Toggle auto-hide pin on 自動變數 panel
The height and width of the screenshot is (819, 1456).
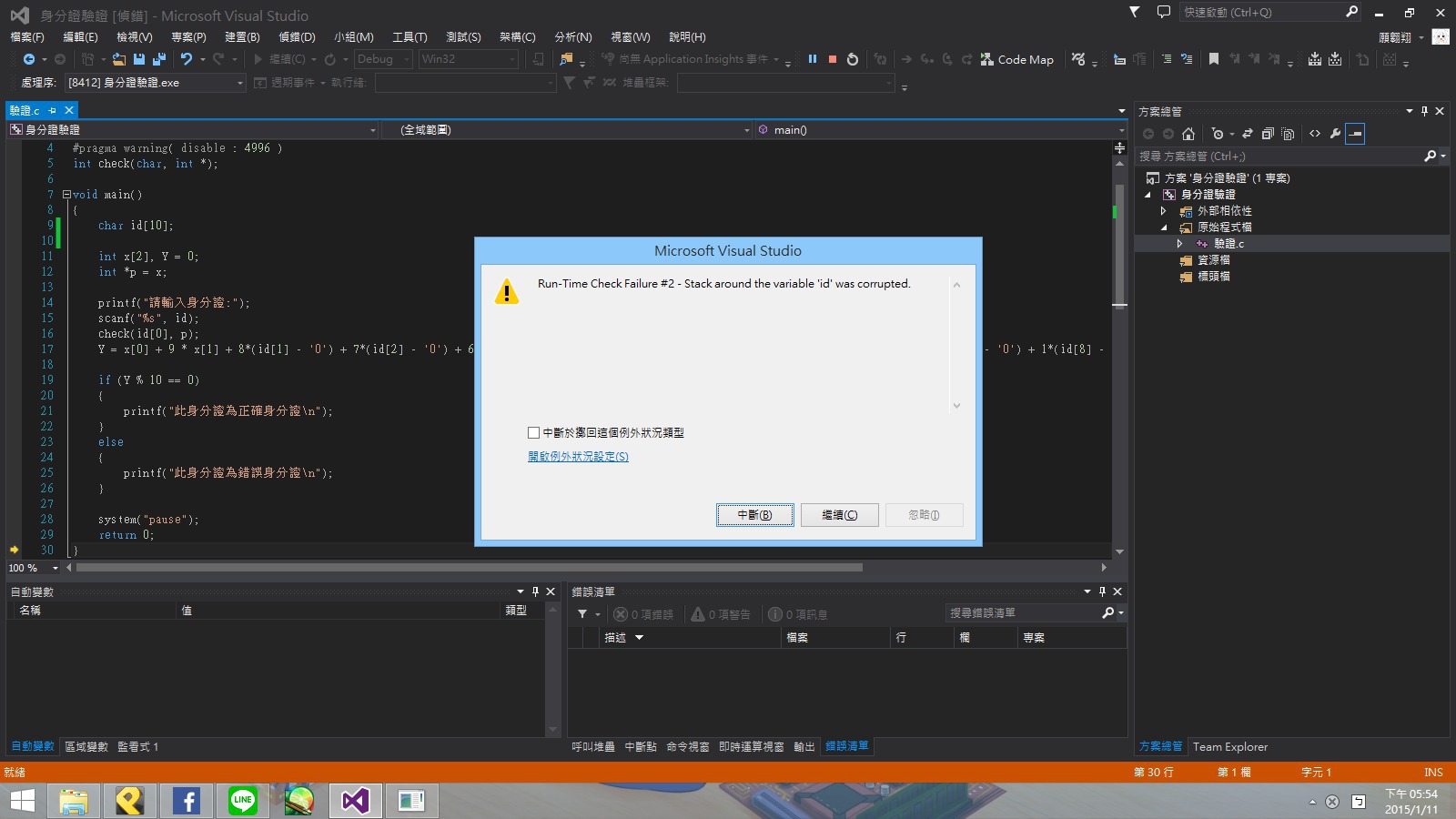(535, 591)
